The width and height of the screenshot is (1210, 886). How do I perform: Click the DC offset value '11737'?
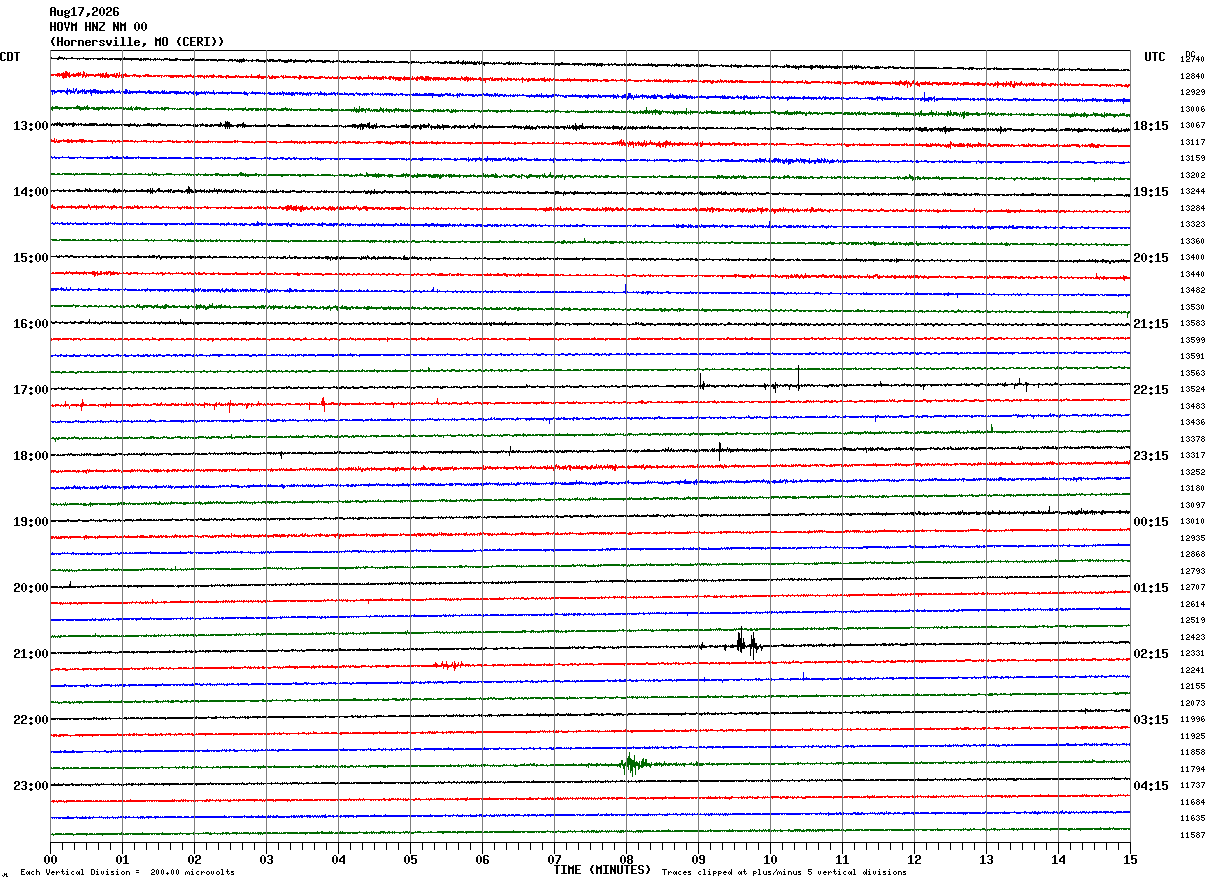coord(1192,786)
